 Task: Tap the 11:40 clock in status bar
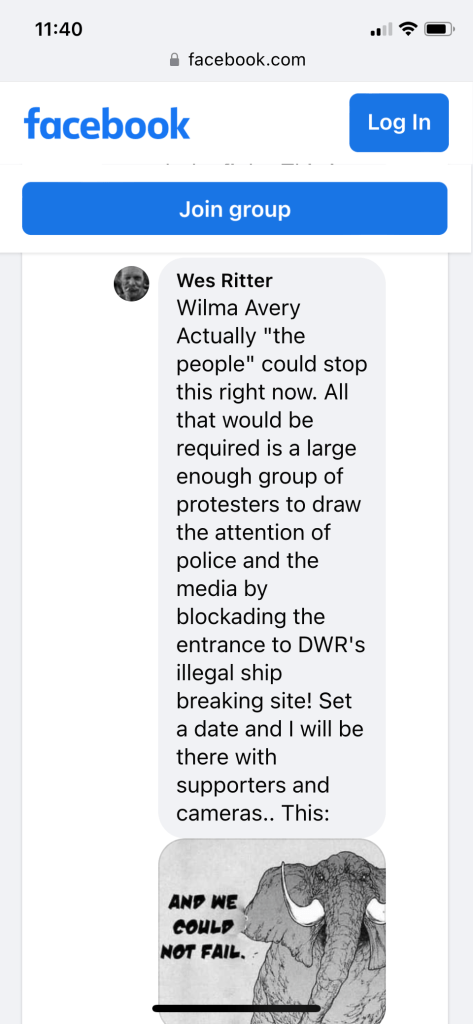[59, 29]
